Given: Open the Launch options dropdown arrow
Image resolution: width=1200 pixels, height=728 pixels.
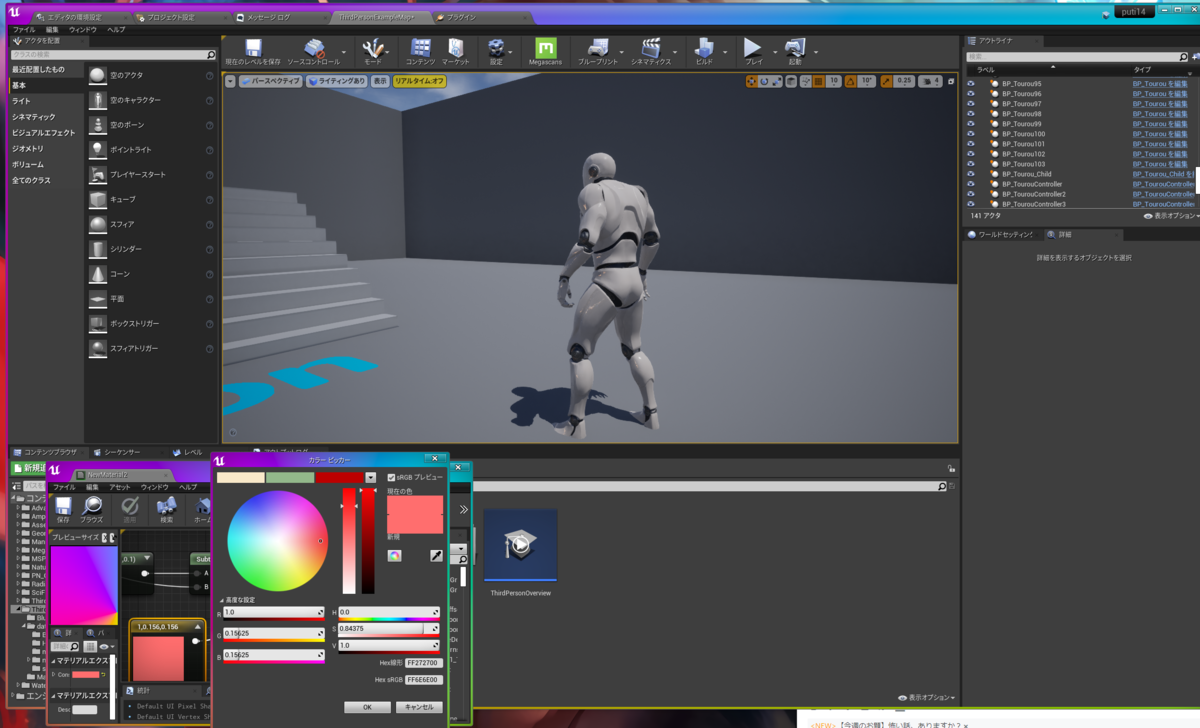Looking at the screenshot, I should (x=816, y=52).
